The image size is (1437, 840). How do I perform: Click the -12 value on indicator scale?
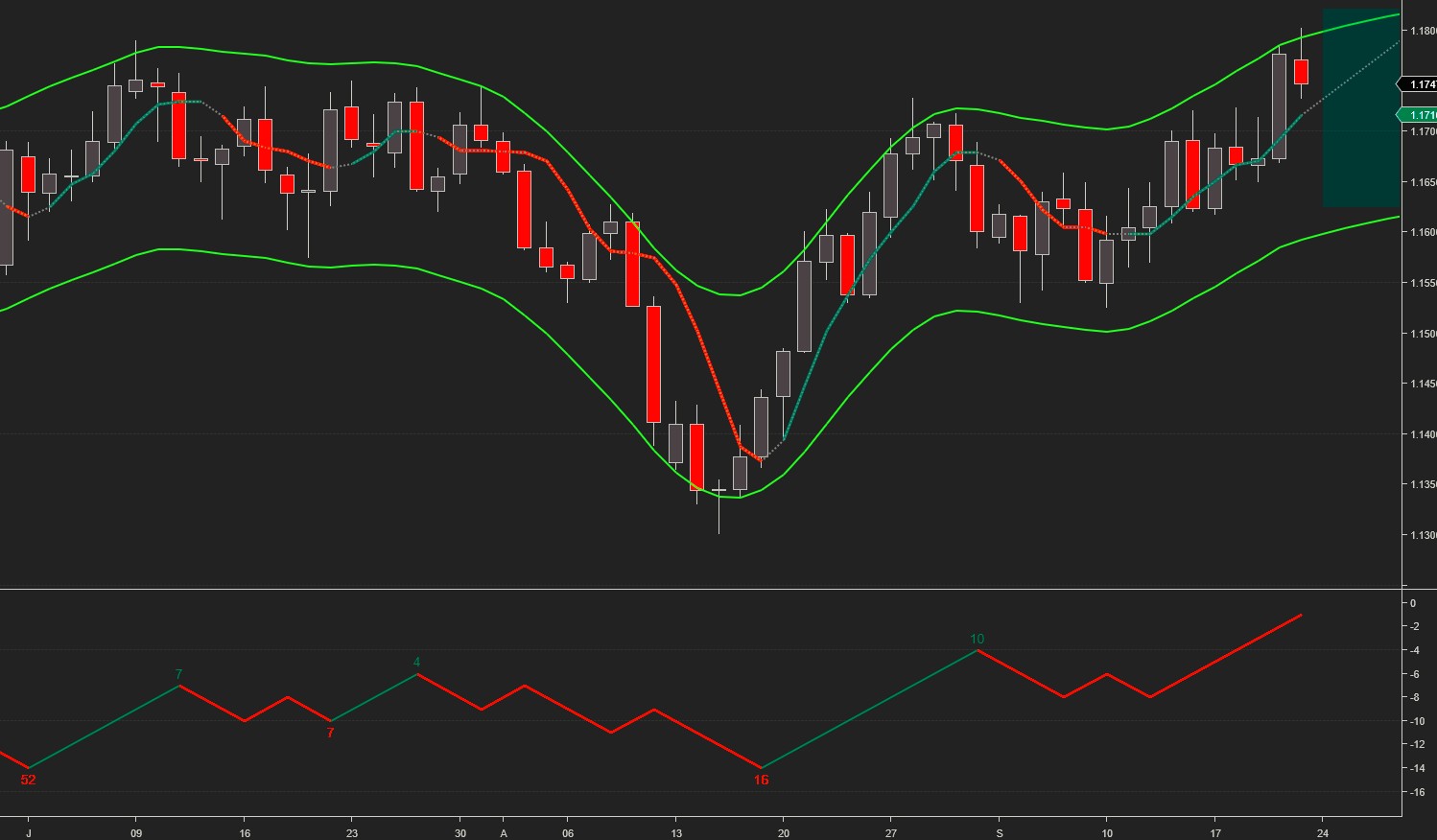[1417, 745]
